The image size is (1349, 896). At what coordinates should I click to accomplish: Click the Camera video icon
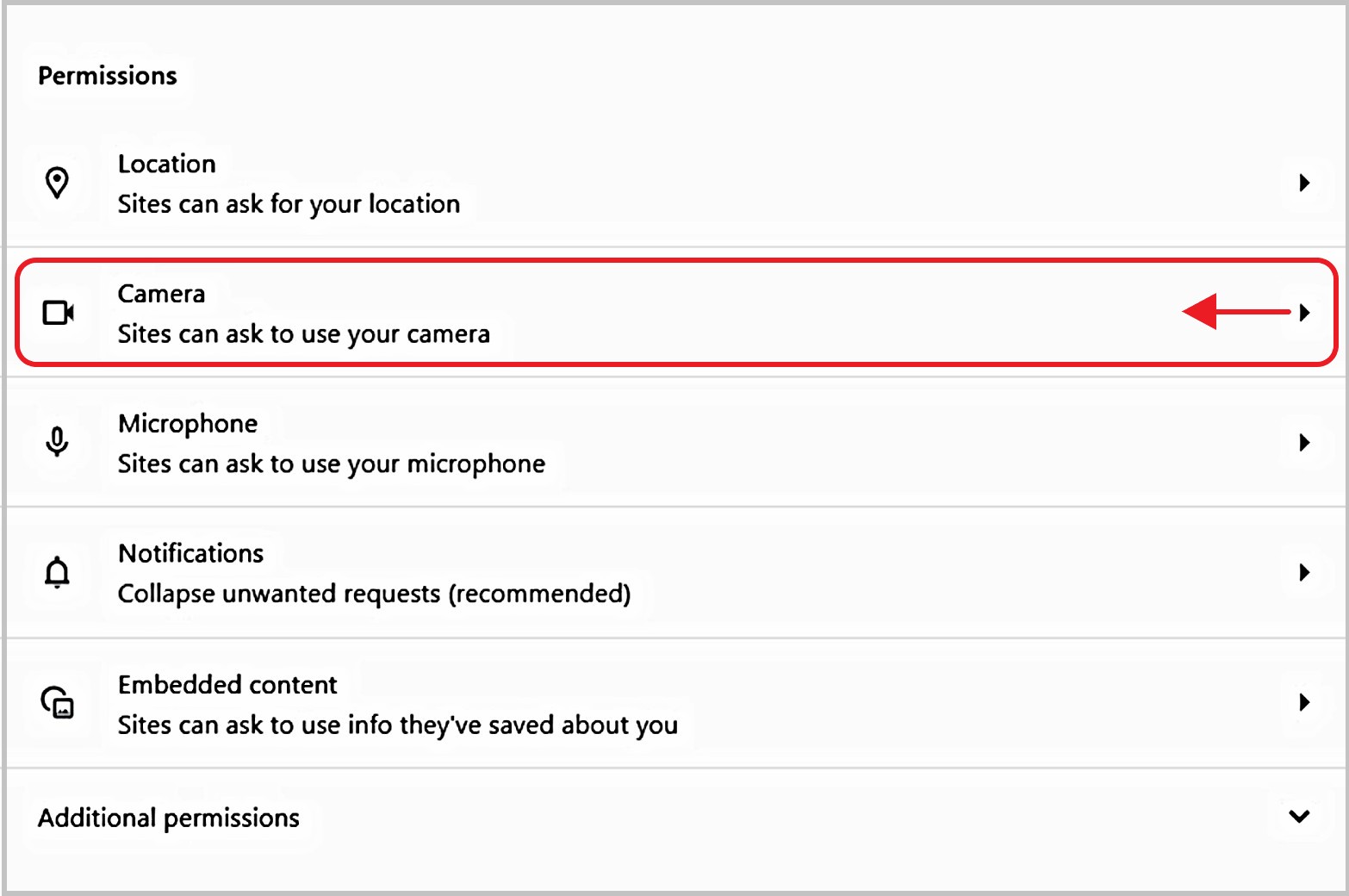[x=59, y=313]
